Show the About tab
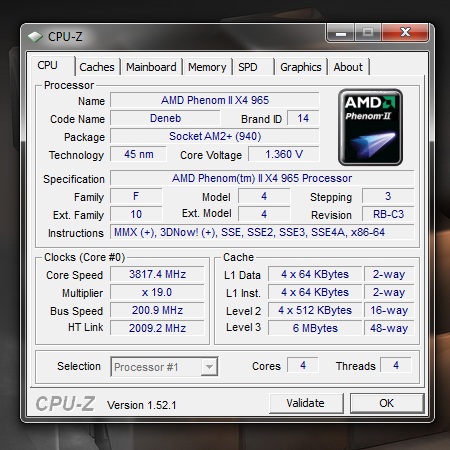Viewport: 450px width, 450px height. [348, 67]
